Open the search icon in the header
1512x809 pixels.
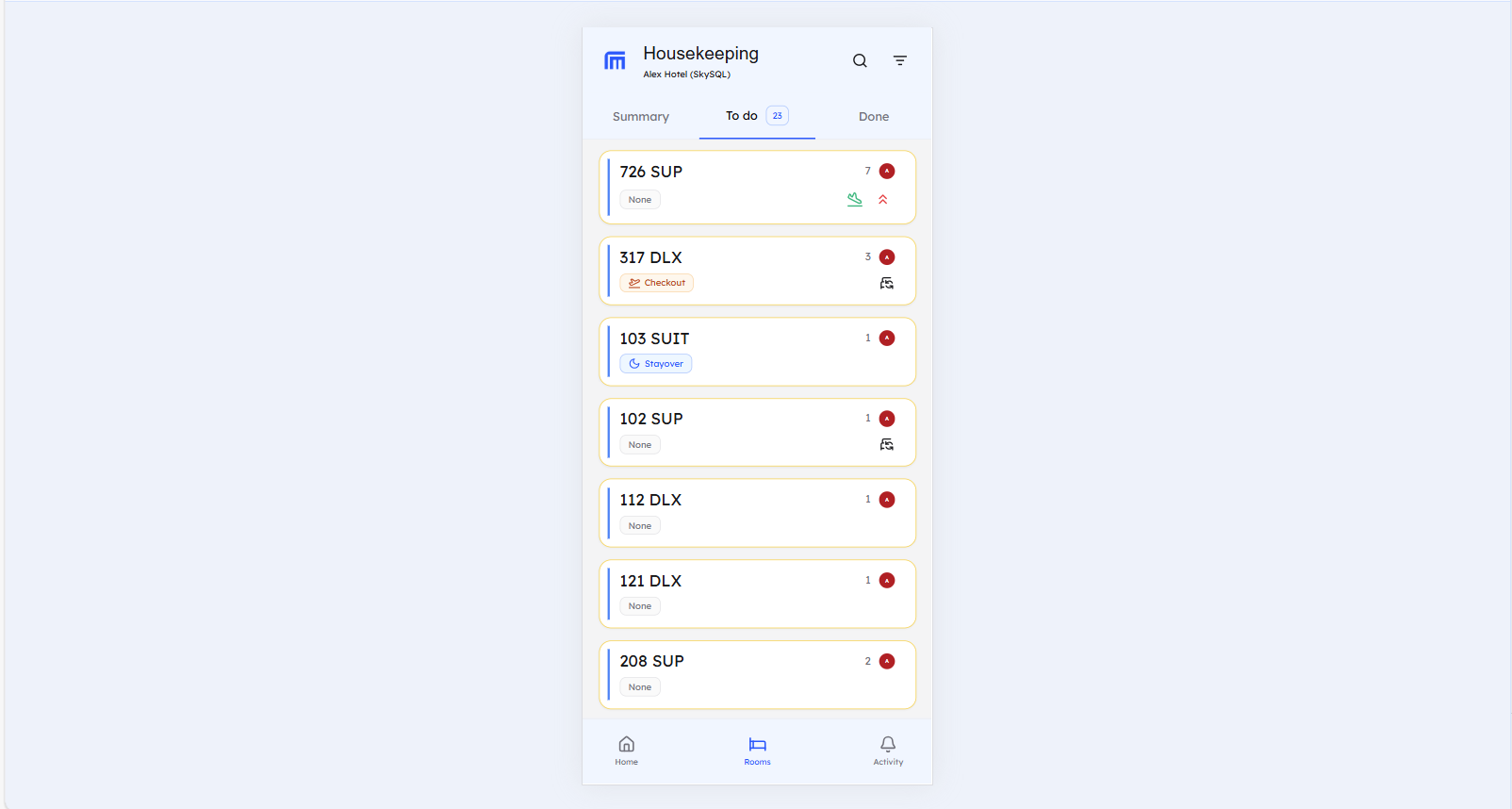(860, 59)
